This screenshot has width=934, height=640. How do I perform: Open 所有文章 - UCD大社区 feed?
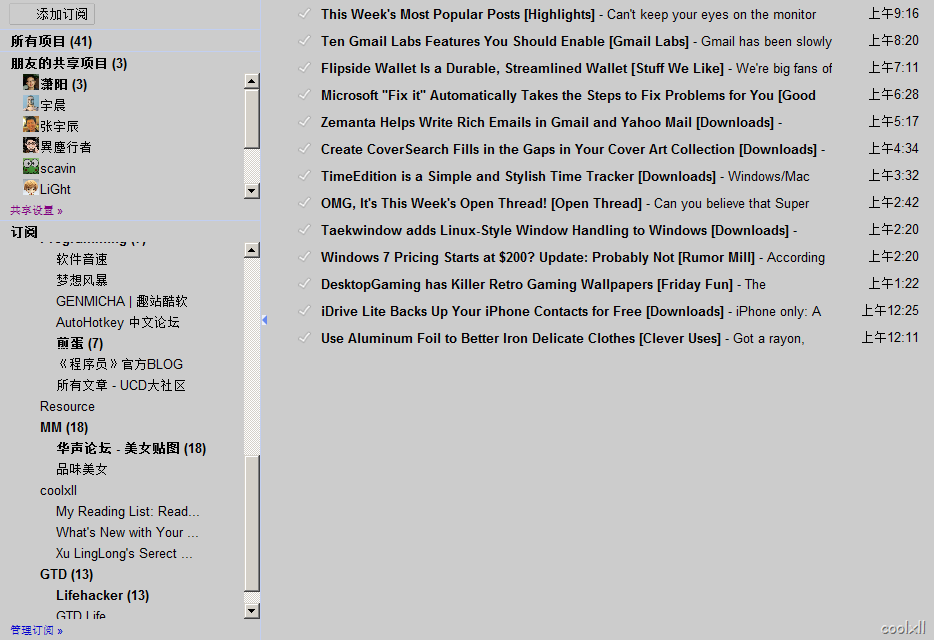pyautogui.click(x=121, y=386)
